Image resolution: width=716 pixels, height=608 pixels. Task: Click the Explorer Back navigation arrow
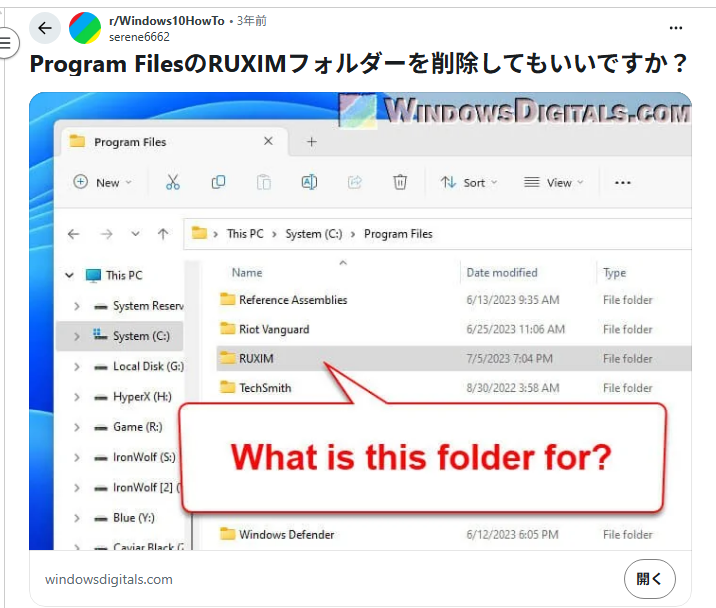point(74,234)
